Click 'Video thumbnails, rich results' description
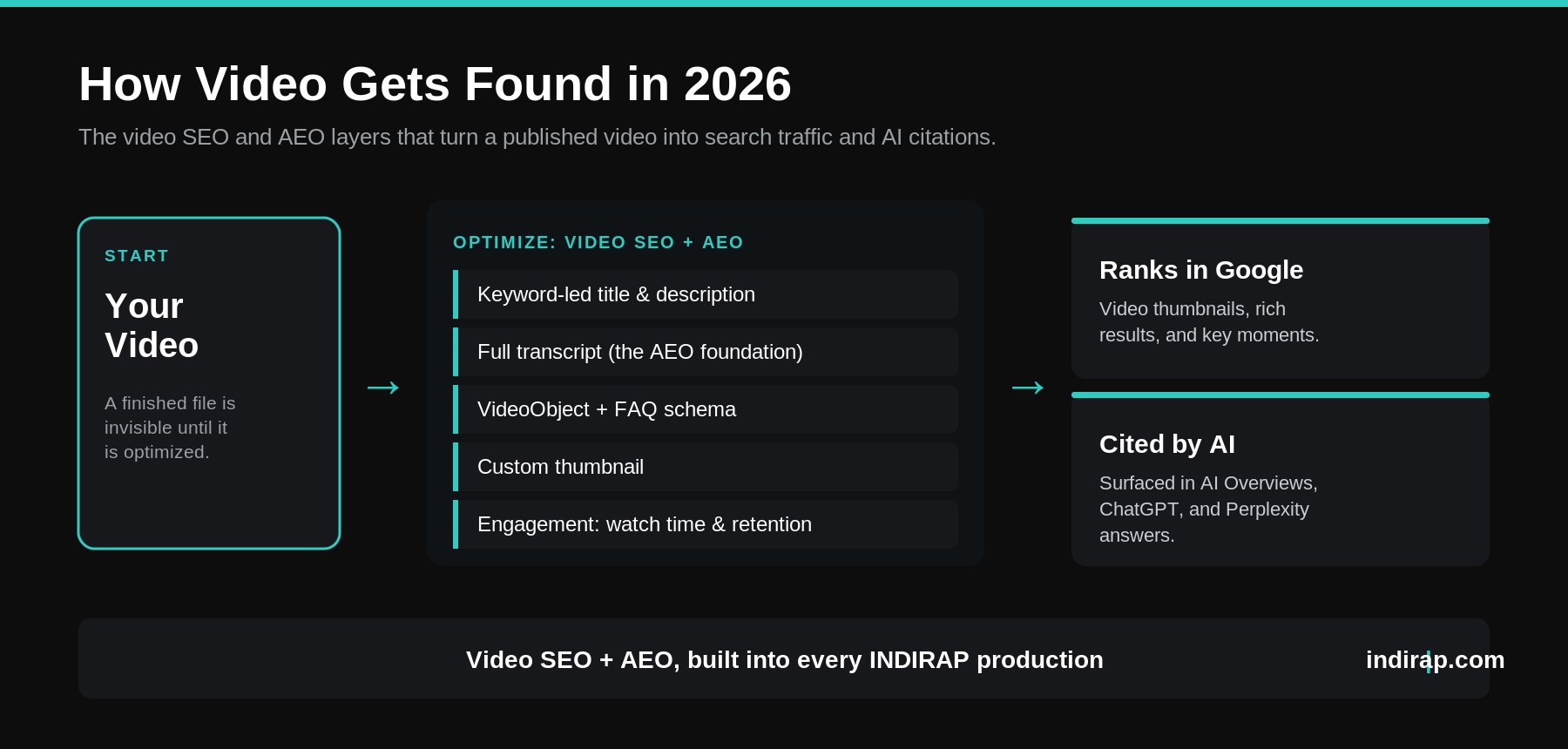This screenshot has height=749, width=1568. pyautogui.click(x=1209, y=322)
